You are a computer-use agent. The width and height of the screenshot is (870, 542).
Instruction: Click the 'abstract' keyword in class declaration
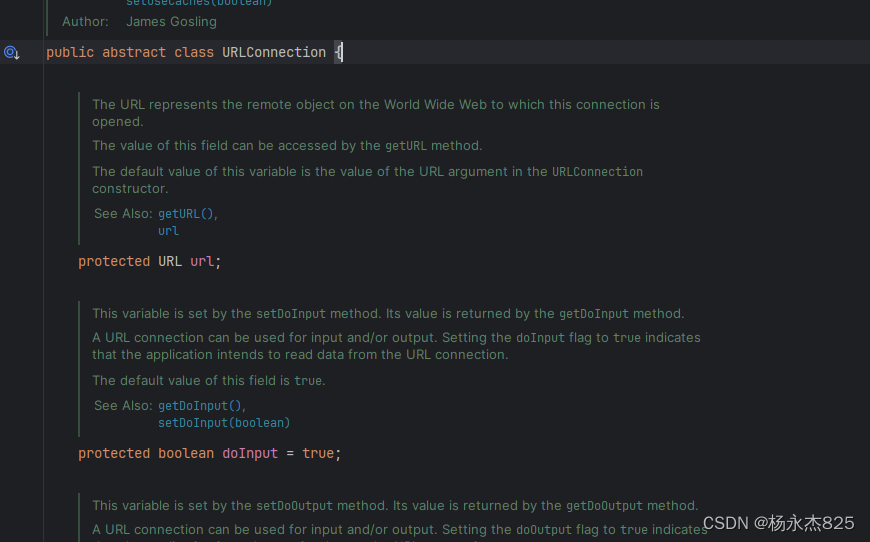pos(134,52)
